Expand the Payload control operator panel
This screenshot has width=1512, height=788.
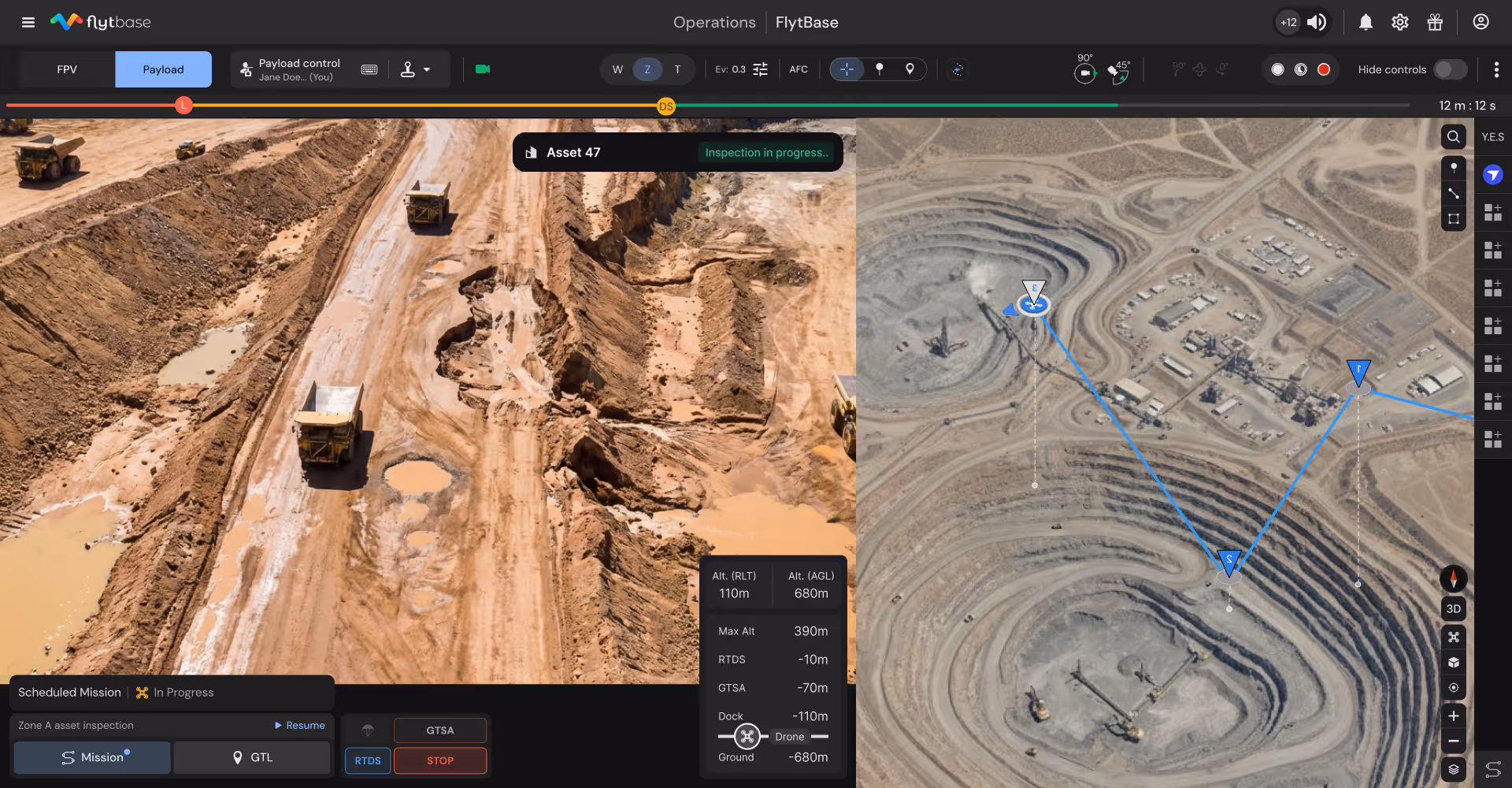[299, 69]
